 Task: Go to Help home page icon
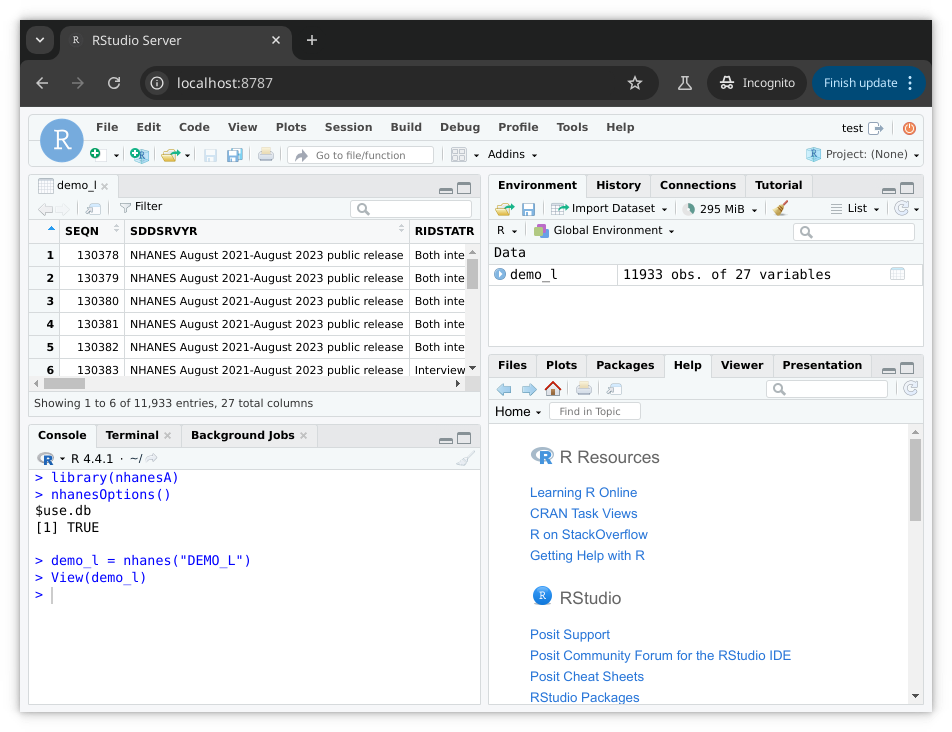552,388
